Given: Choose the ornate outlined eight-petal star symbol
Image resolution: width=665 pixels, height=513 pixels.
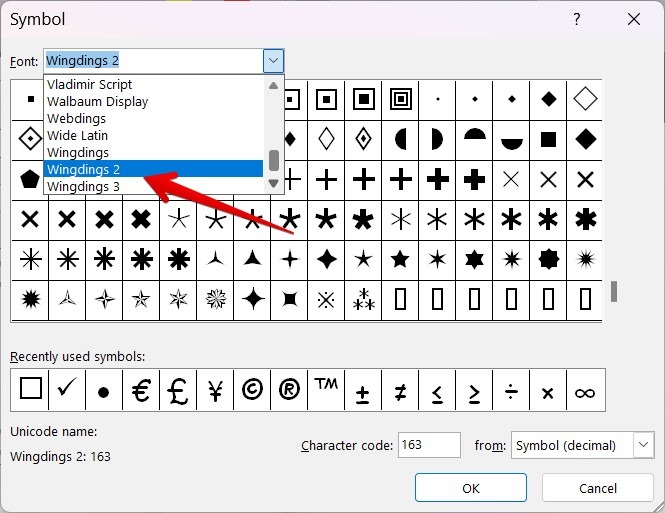Looking at the screenshot, I should coord(215,300).
